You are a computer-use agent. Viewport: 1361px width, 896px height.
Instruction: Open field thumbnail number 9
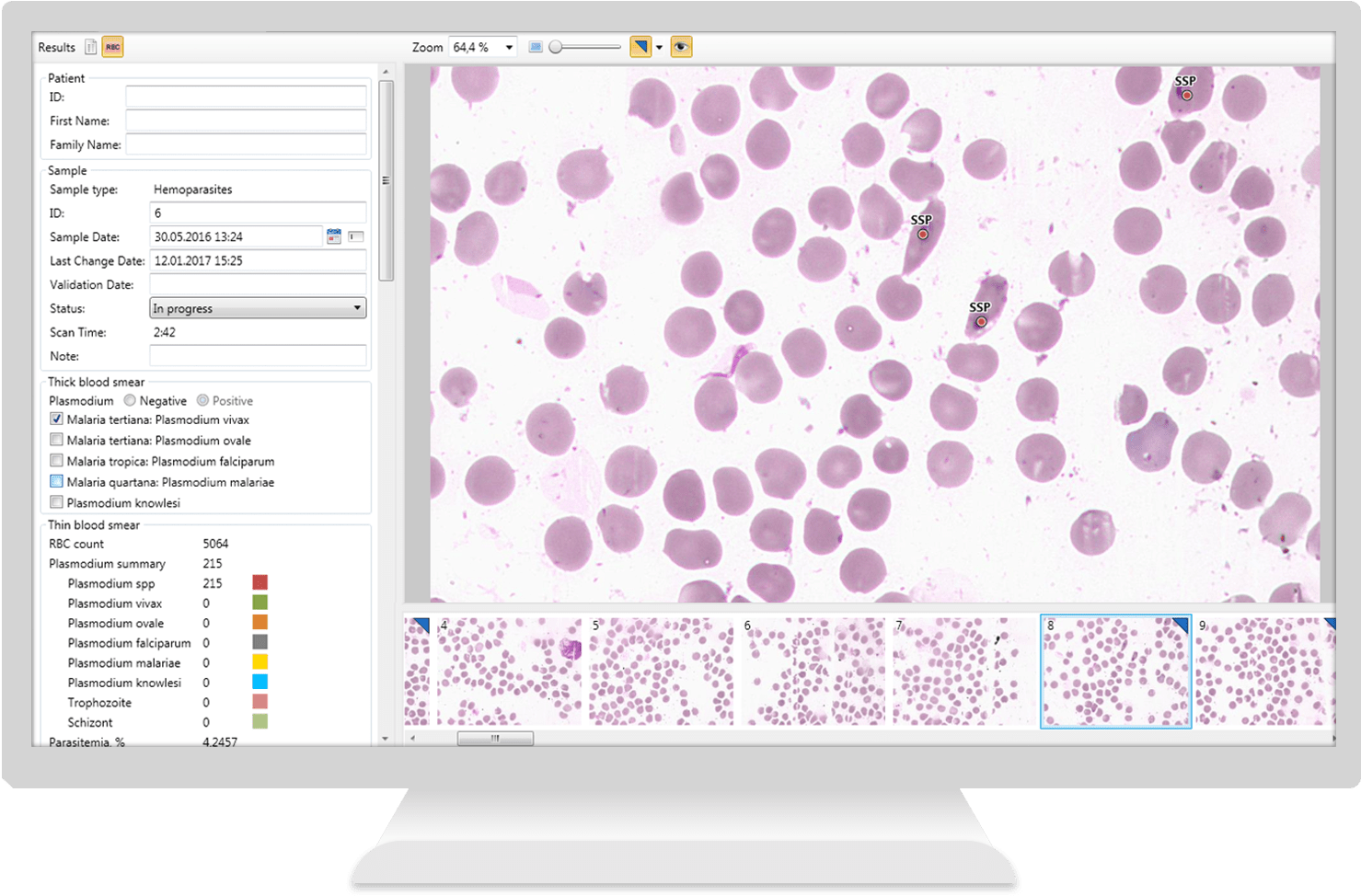click(1265, 672)
